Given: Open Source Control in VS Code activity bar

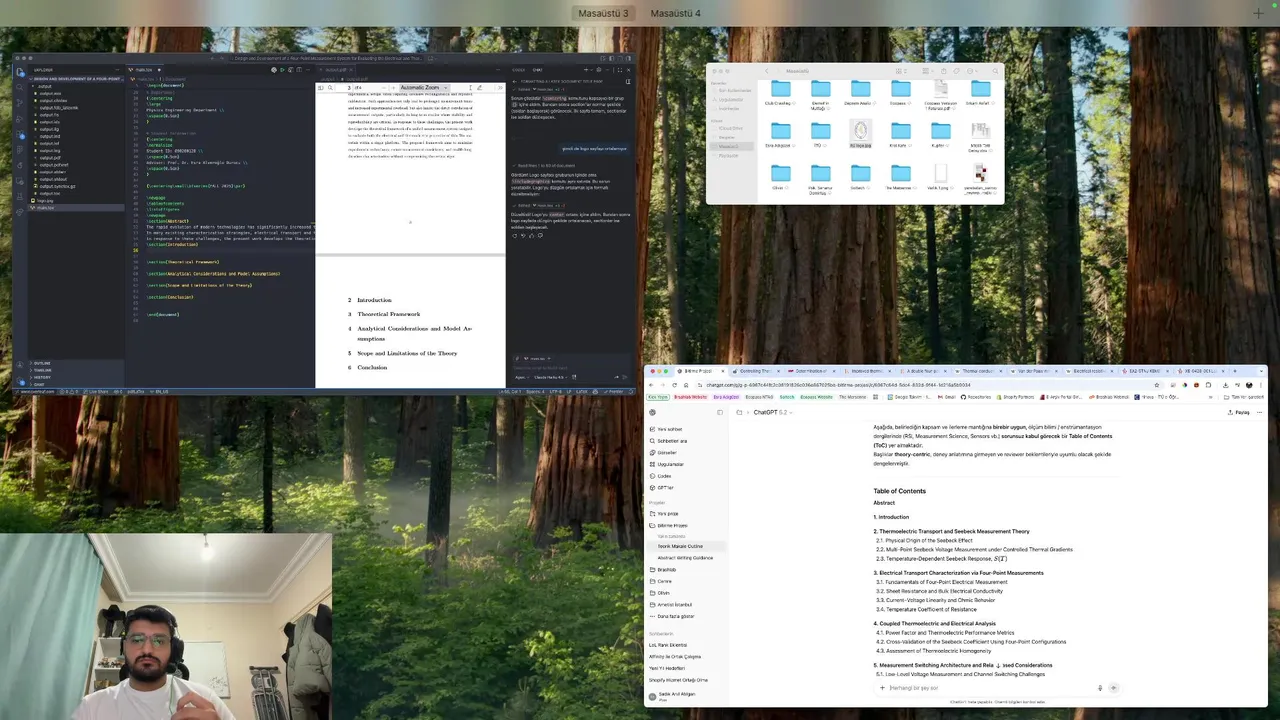Looking at the screenshot, I should (19, 103).
